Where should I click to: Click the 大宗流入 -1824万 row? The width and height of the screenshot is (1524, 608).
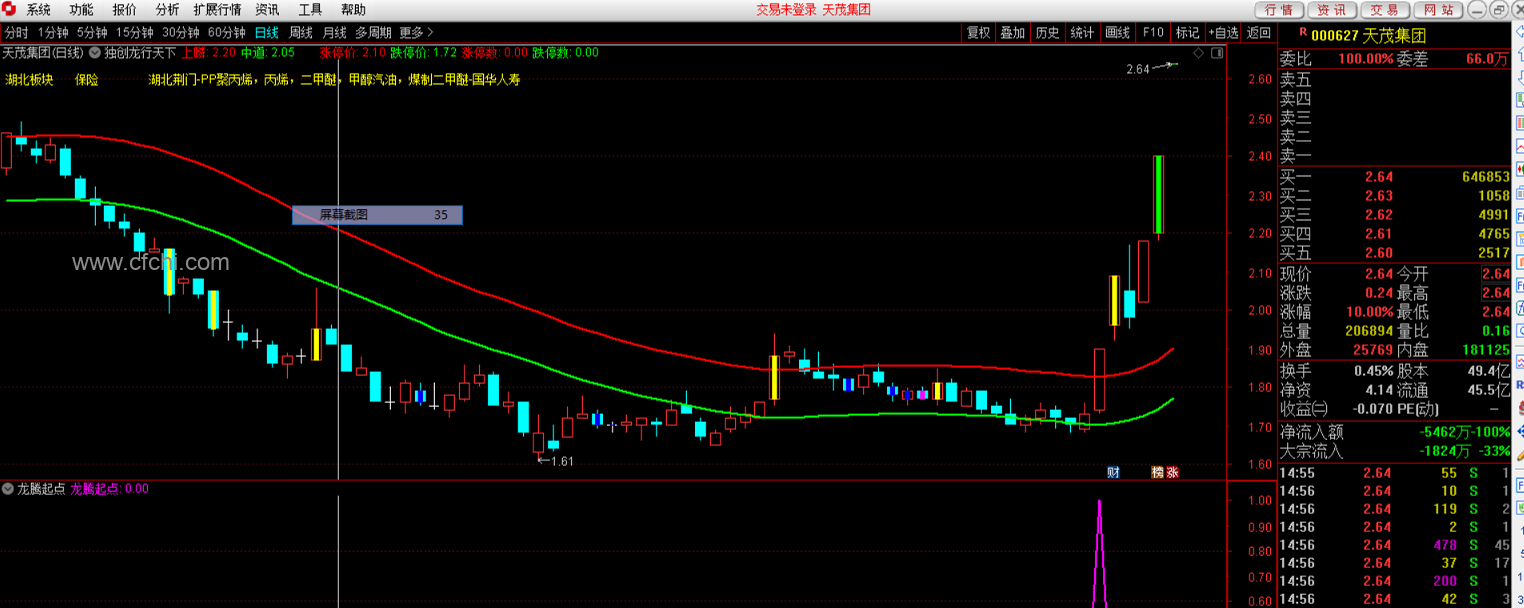pos(1395,451)
